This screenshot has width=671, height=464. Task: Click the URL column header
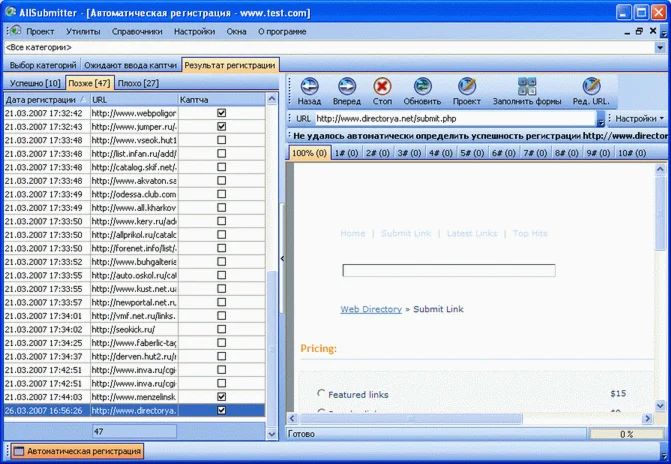point(134,100)
